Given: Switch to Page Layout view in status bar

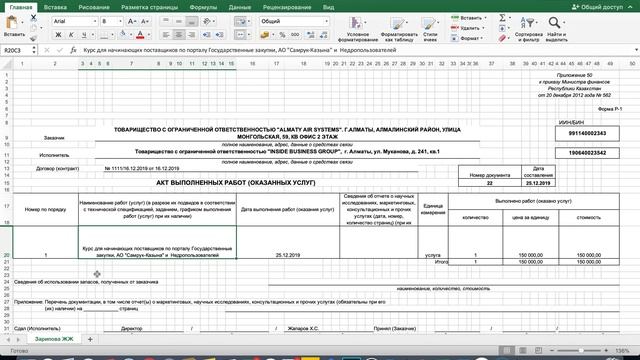Looking at the screenshot, I should tap(522, 351).
